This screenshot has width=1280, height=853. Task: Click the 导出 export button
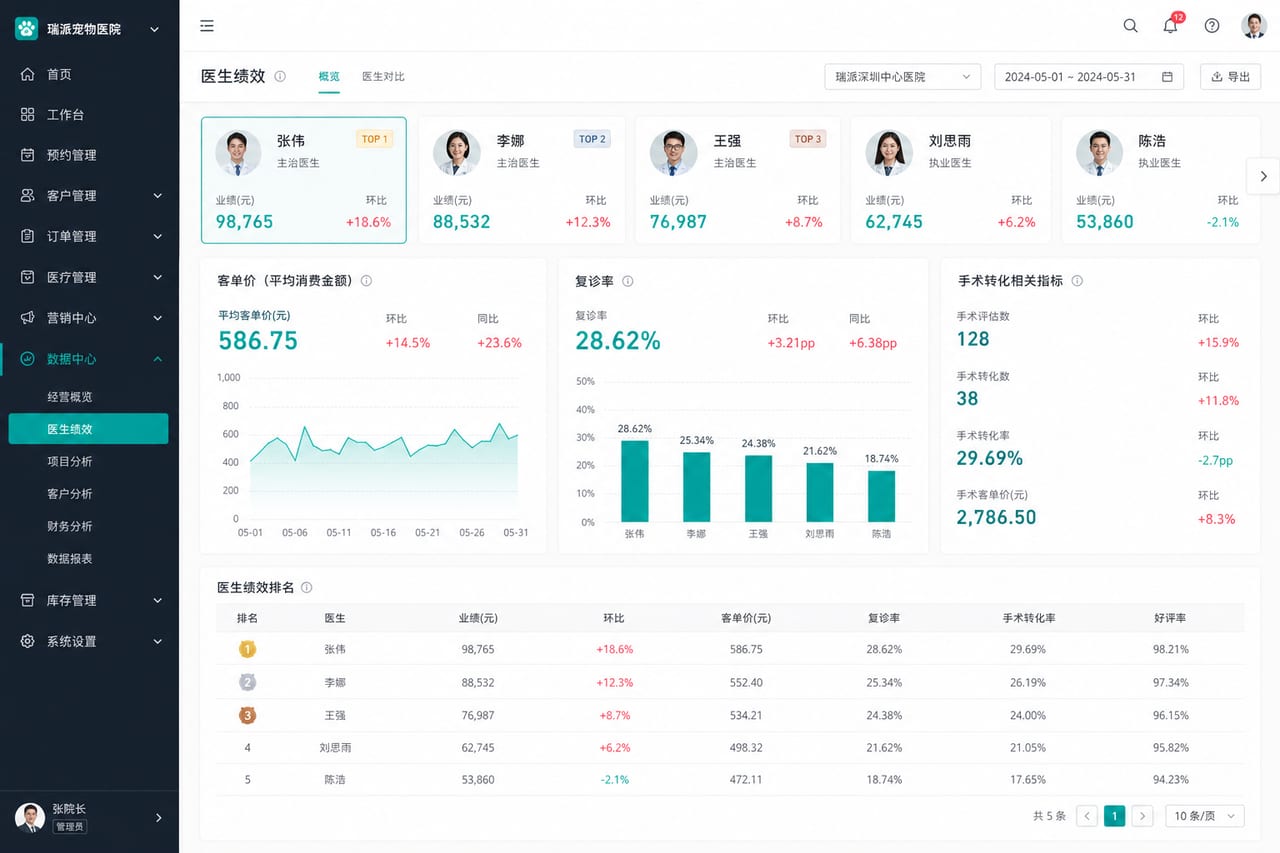point(1230,77)
